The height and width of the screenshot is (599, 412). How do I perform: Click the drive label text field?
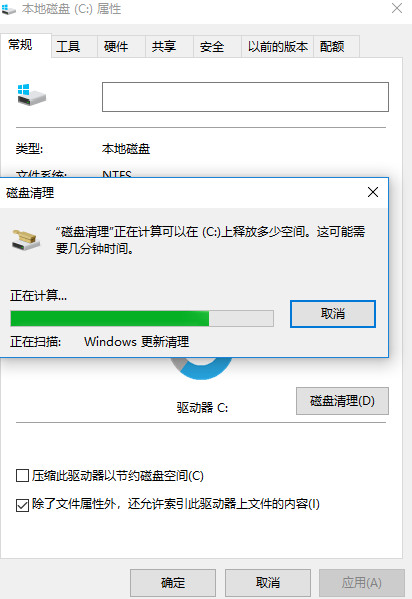[x=245, y=97]
